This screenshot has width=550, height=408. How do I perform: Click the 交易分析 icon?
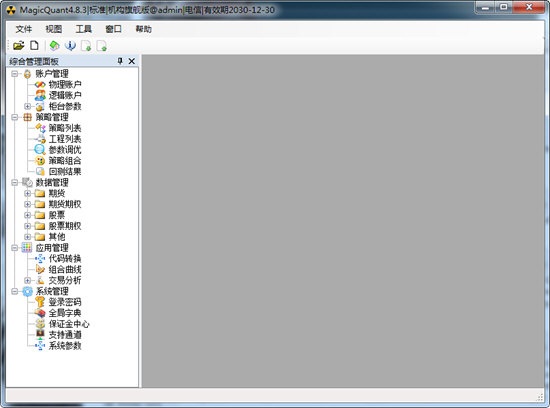click(40, 280)
